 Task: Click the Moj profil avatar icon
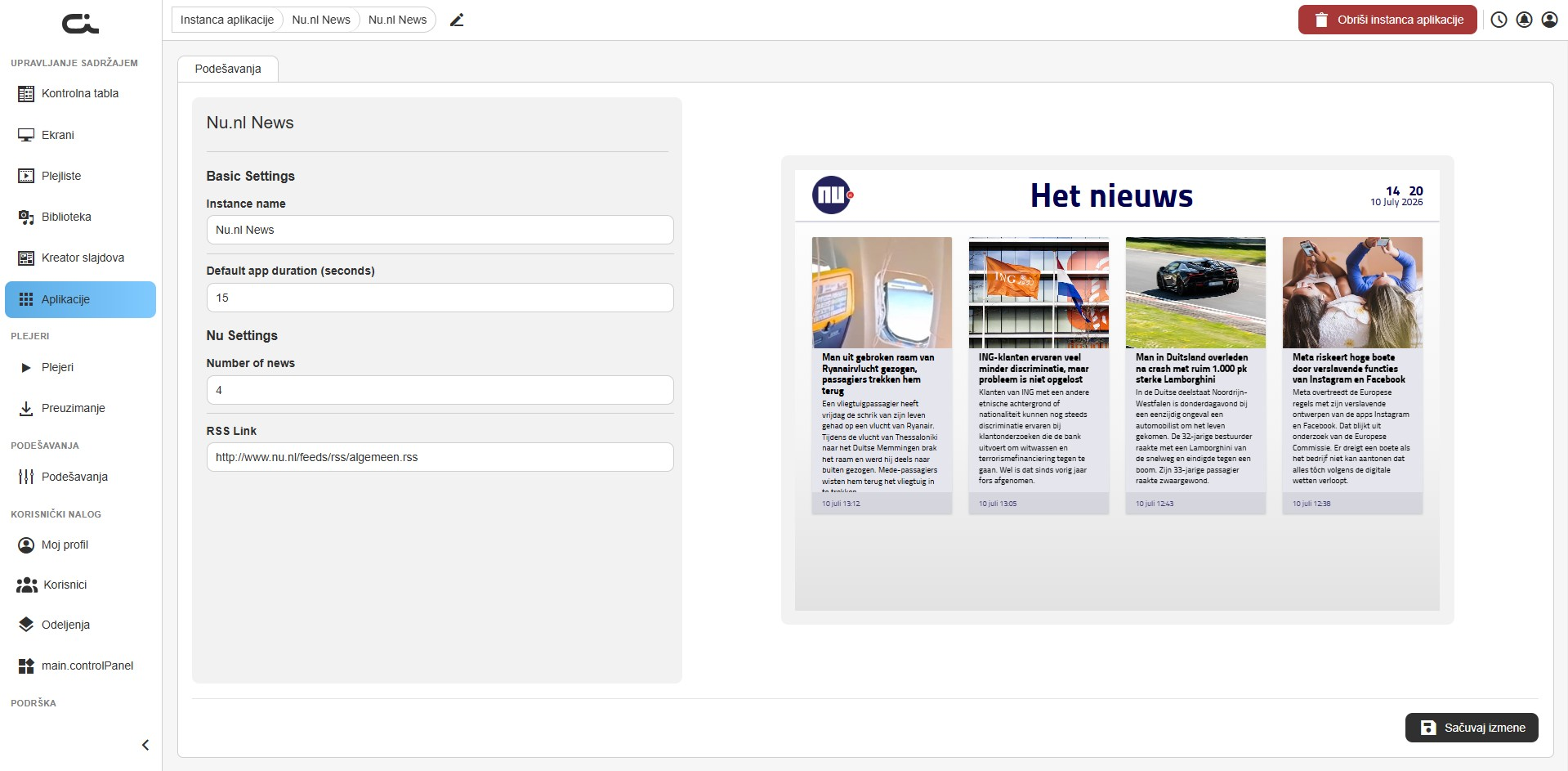(26, 545)
